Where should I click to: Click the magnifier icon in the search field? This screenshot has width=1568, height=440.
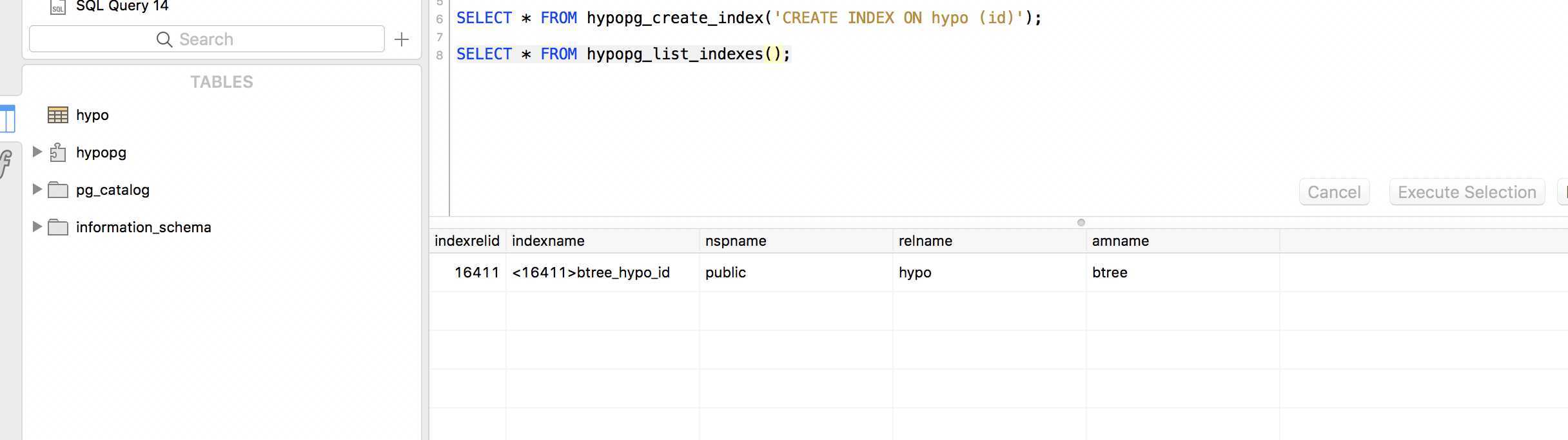coord(164,39)
